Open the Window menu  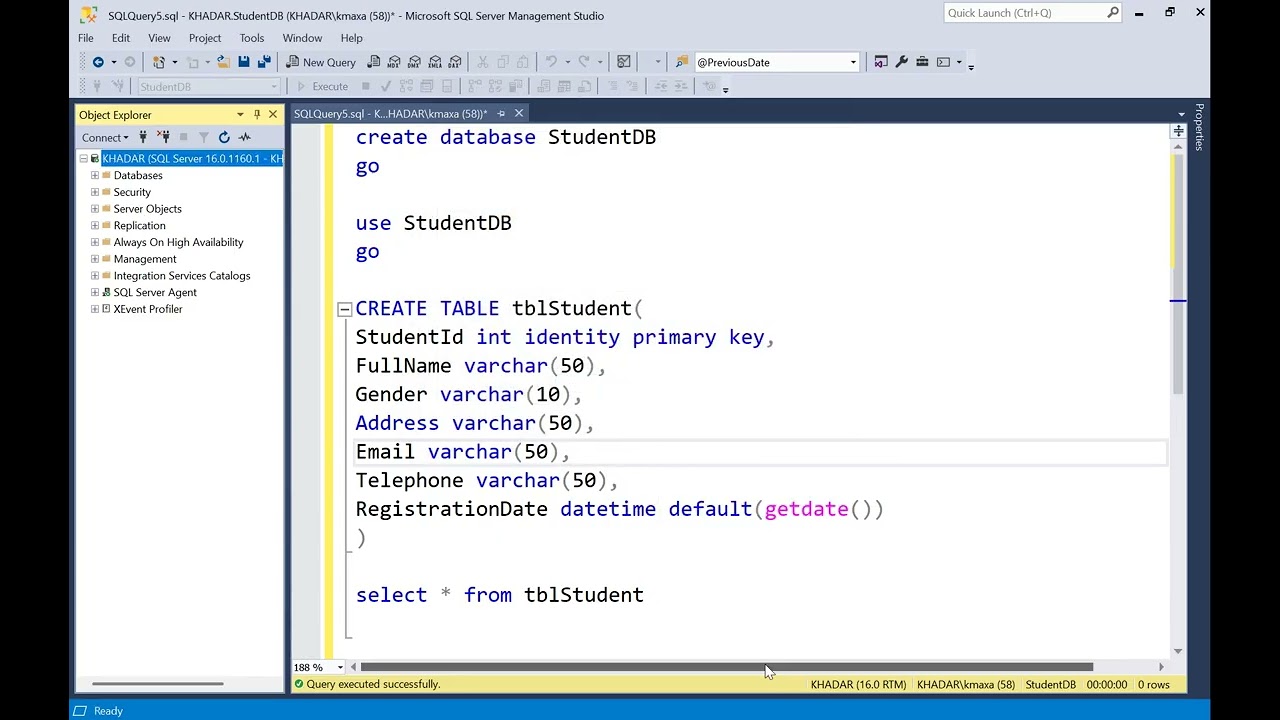[x=302, y=38]
